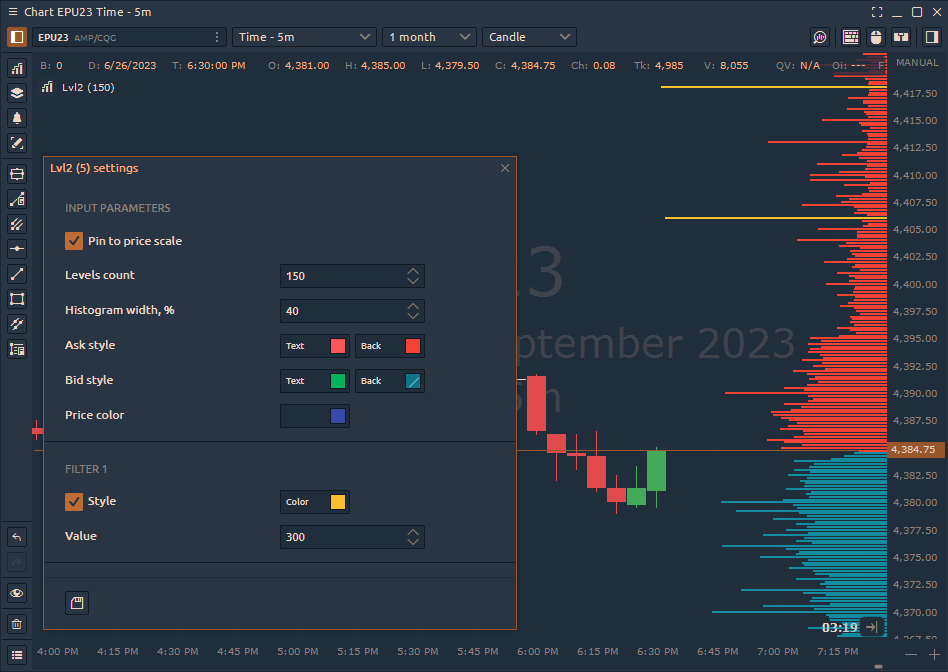The image size is (948, 672).
Task: Click the trash delete icon in the sidebar
Action: point(16,623)
